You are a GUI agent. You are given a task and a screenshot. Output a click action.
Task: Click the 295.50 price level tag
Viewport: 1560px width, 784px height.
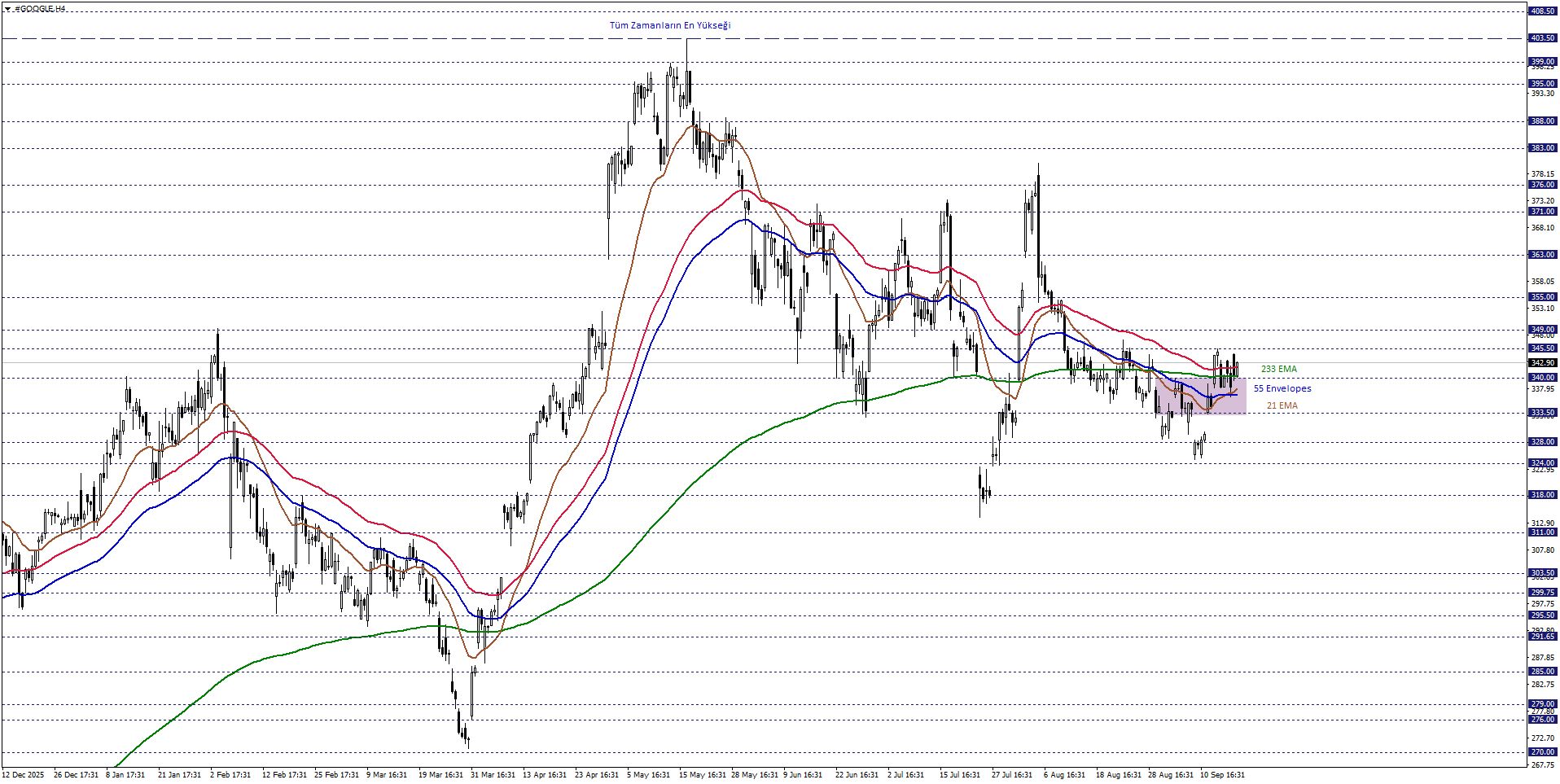pos(1543,615)
